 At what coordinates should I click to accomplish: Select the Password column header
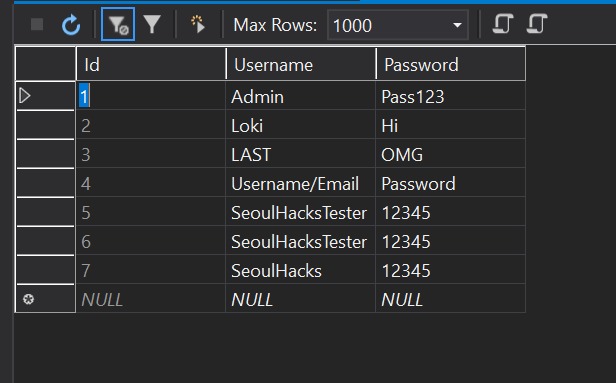tap(451, 64)
